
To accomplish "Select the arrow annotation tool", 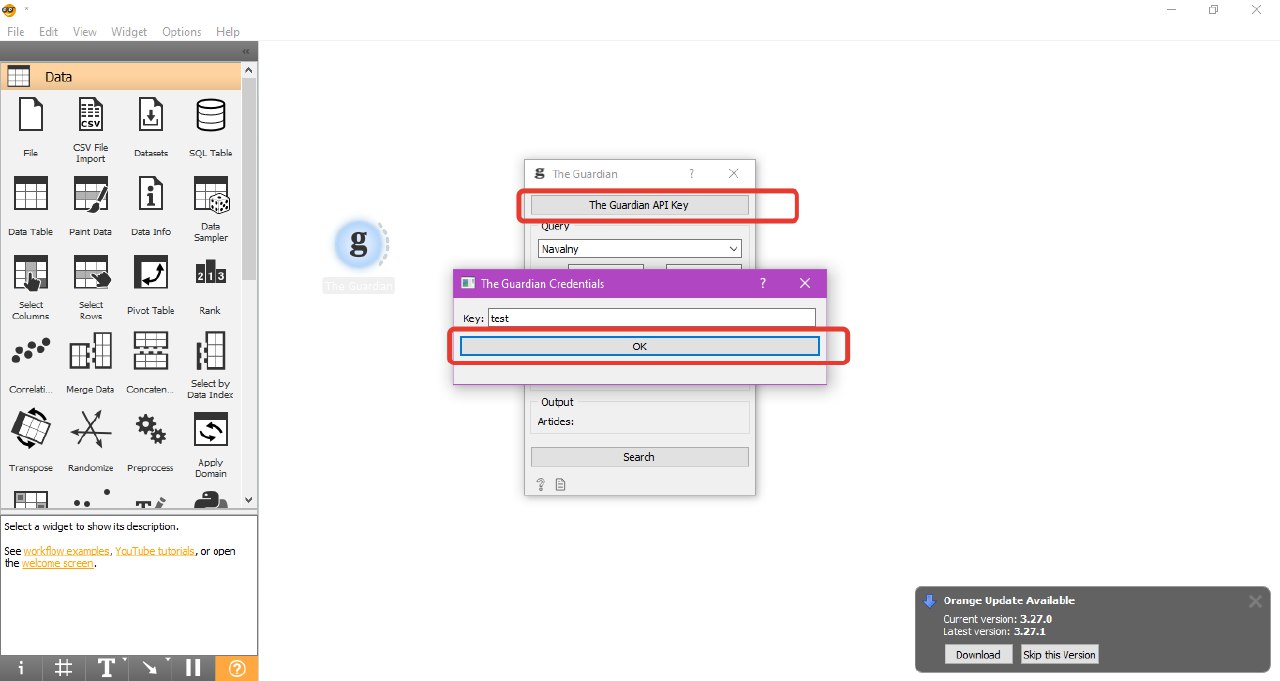I will pyautogui.click(x=150, y=669).
